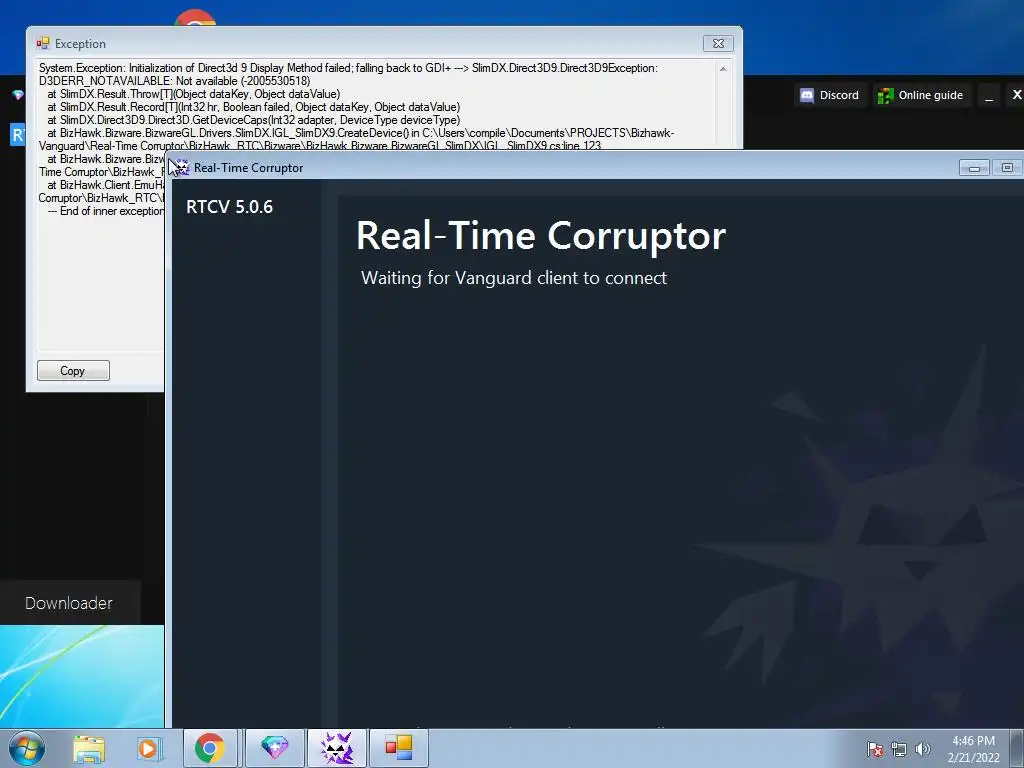Switch to the launcher gem icon in taskbar
Screen dimensions: 1024x768
pyautogui.click(x=274, y=748)
